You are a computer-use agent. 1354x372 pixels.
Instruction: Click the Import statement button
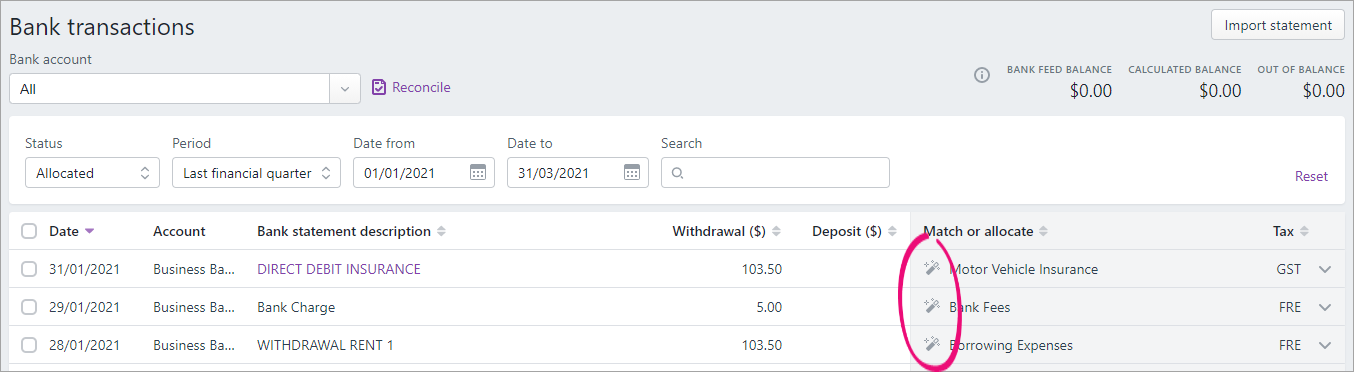click(x=1278, y=25)
